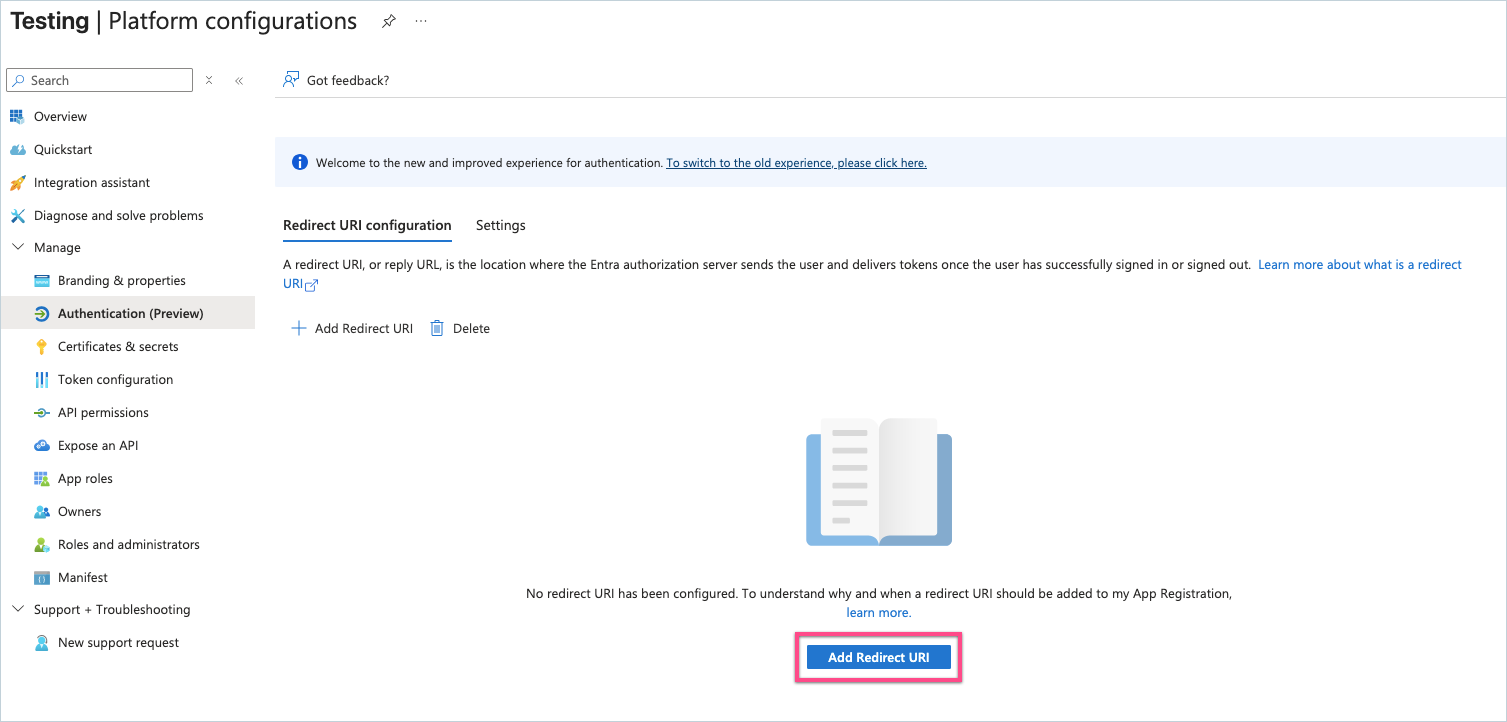
Task: Click the New support request person icon
Action: tap(42, 643)
